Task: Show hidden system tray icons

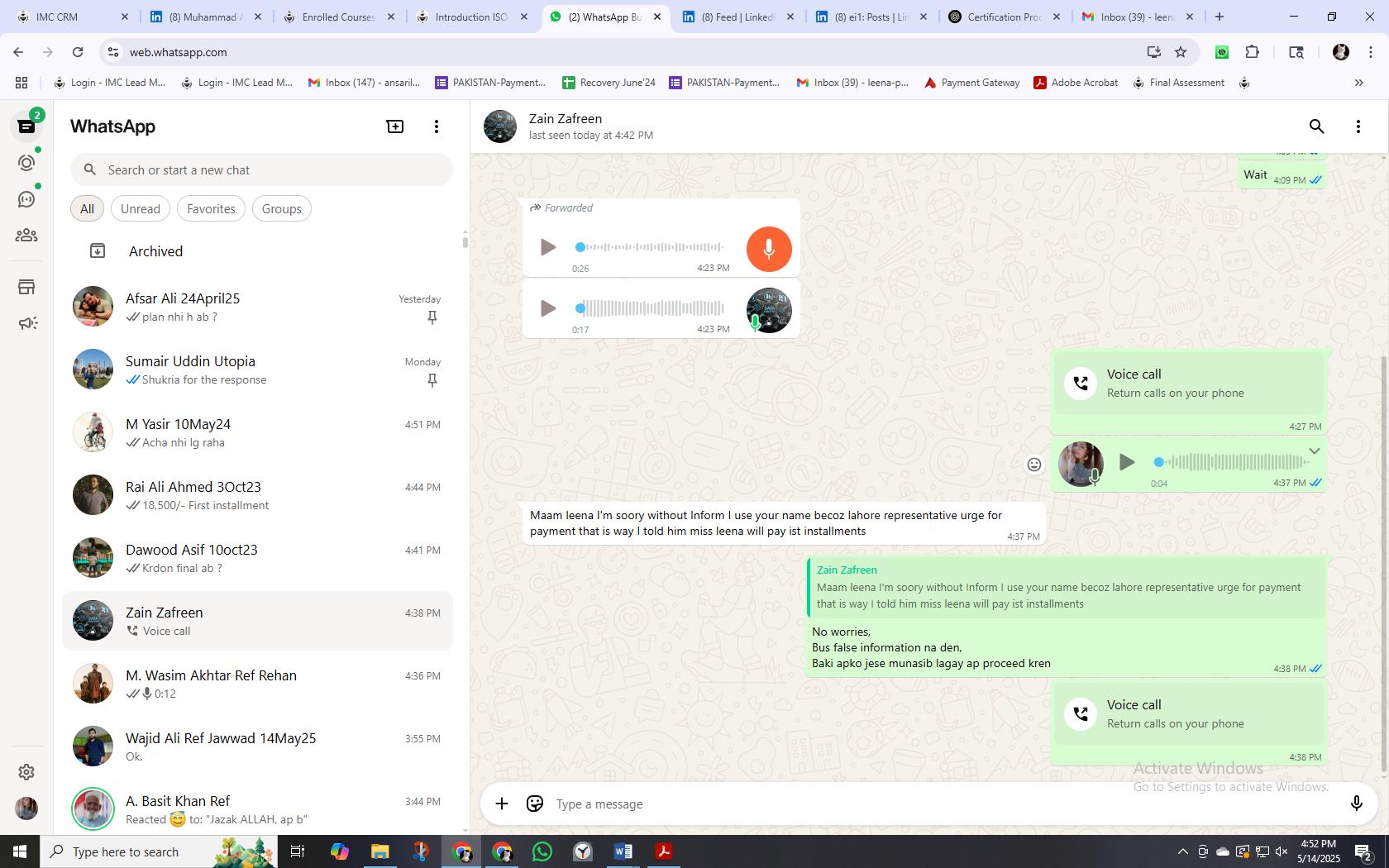Action: [1182, 851]
